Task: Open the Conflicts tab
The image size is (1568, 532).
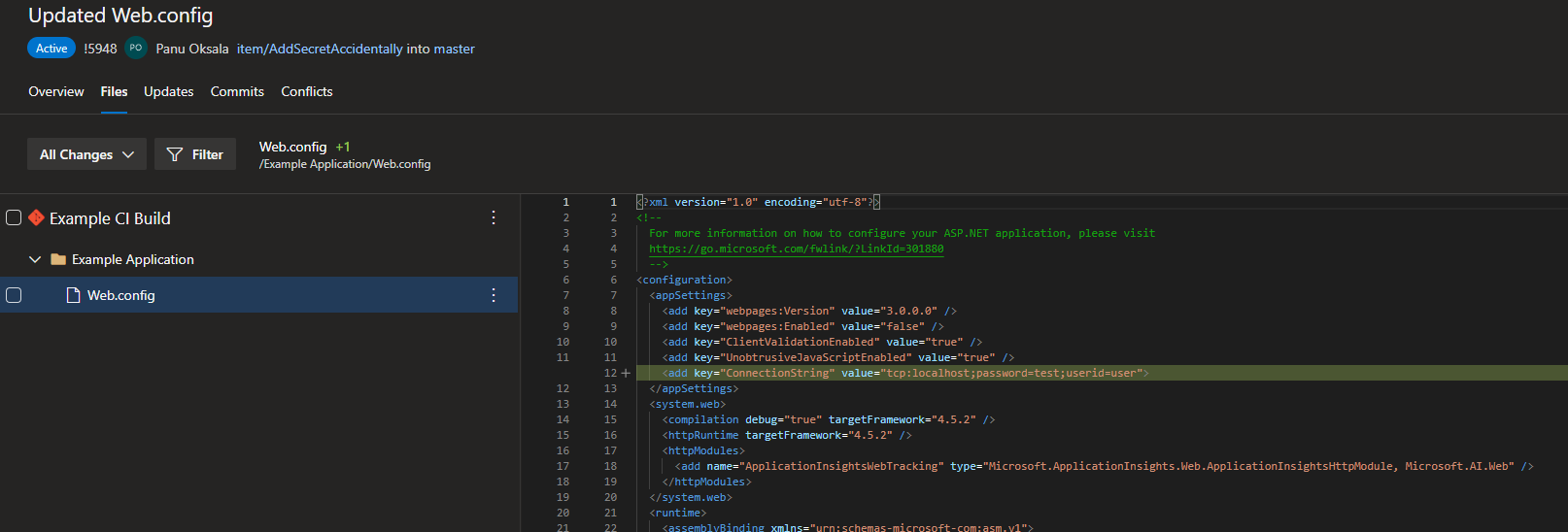Action: pos(306,91)
